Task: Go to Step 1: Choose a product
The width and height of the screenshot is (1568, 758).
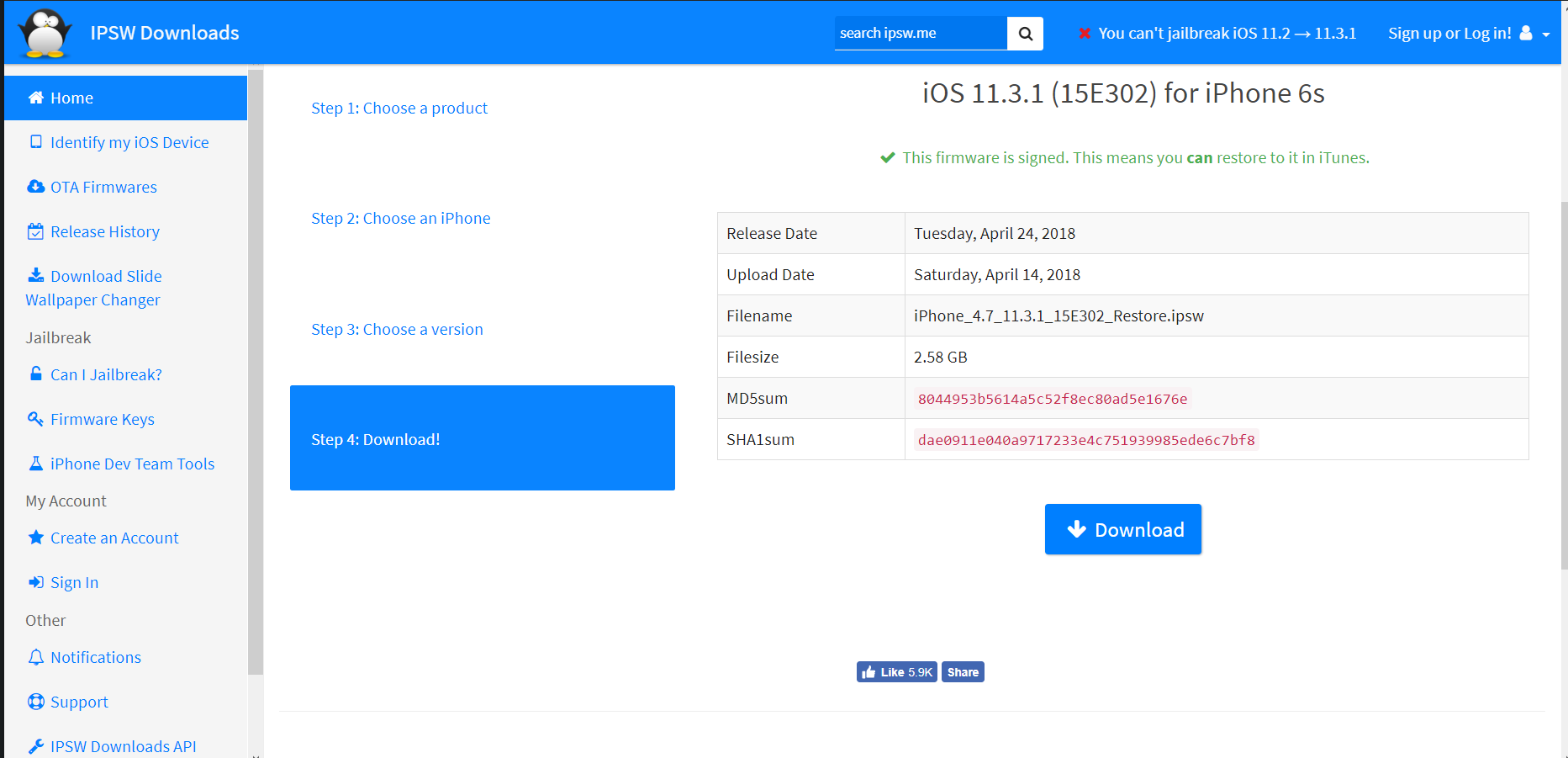Action: pos(399,108)
